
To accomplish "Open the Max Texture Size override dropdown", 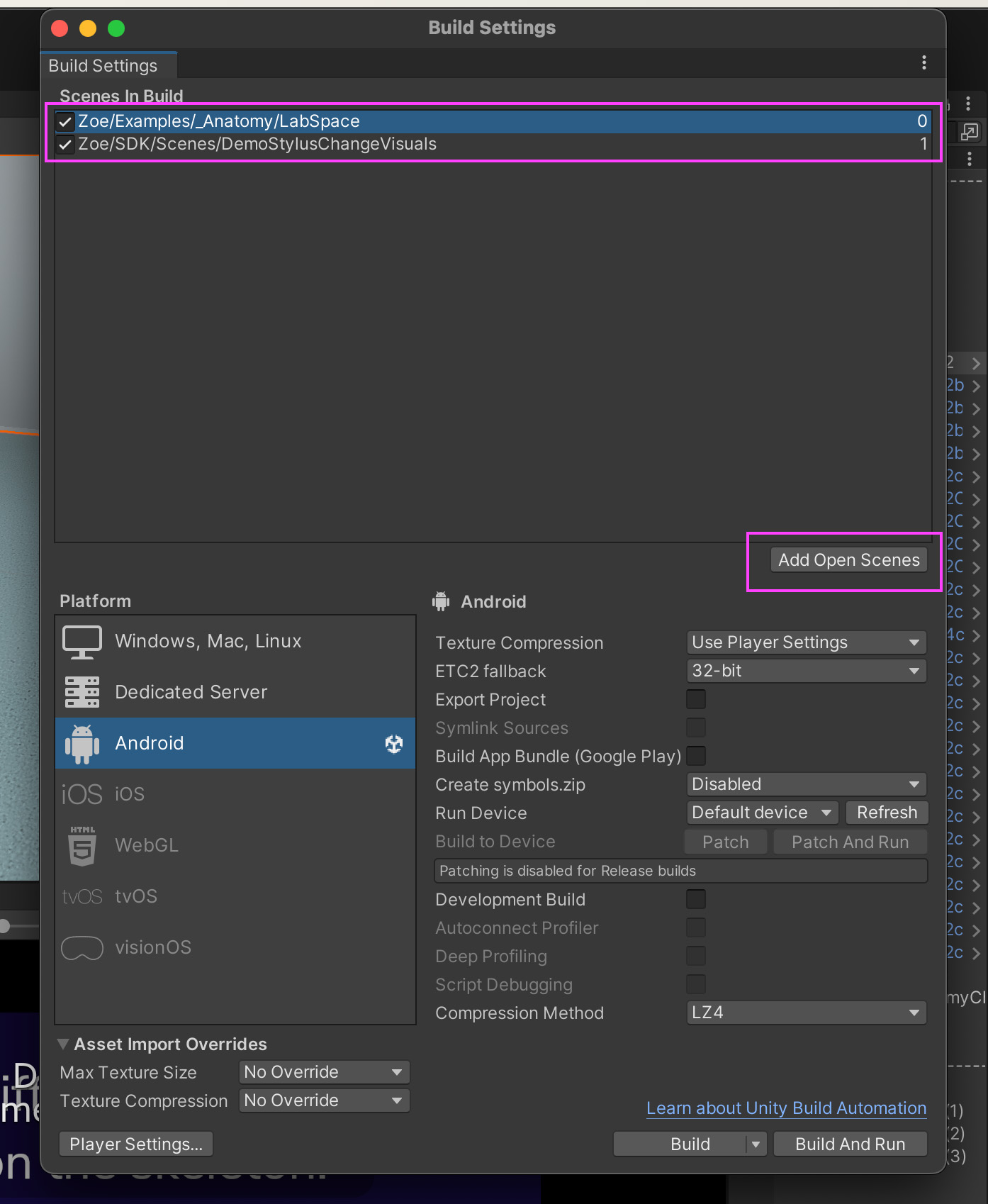I will pos(325,1072).
